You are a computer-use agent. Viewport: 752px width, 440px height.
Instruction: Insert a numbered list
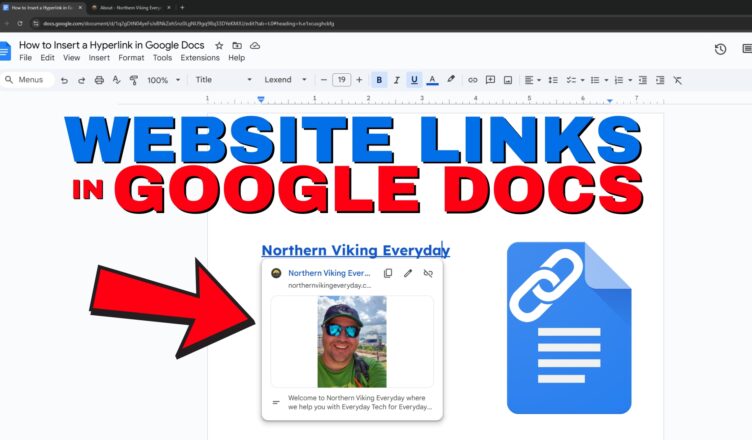[x=619, y=80]
